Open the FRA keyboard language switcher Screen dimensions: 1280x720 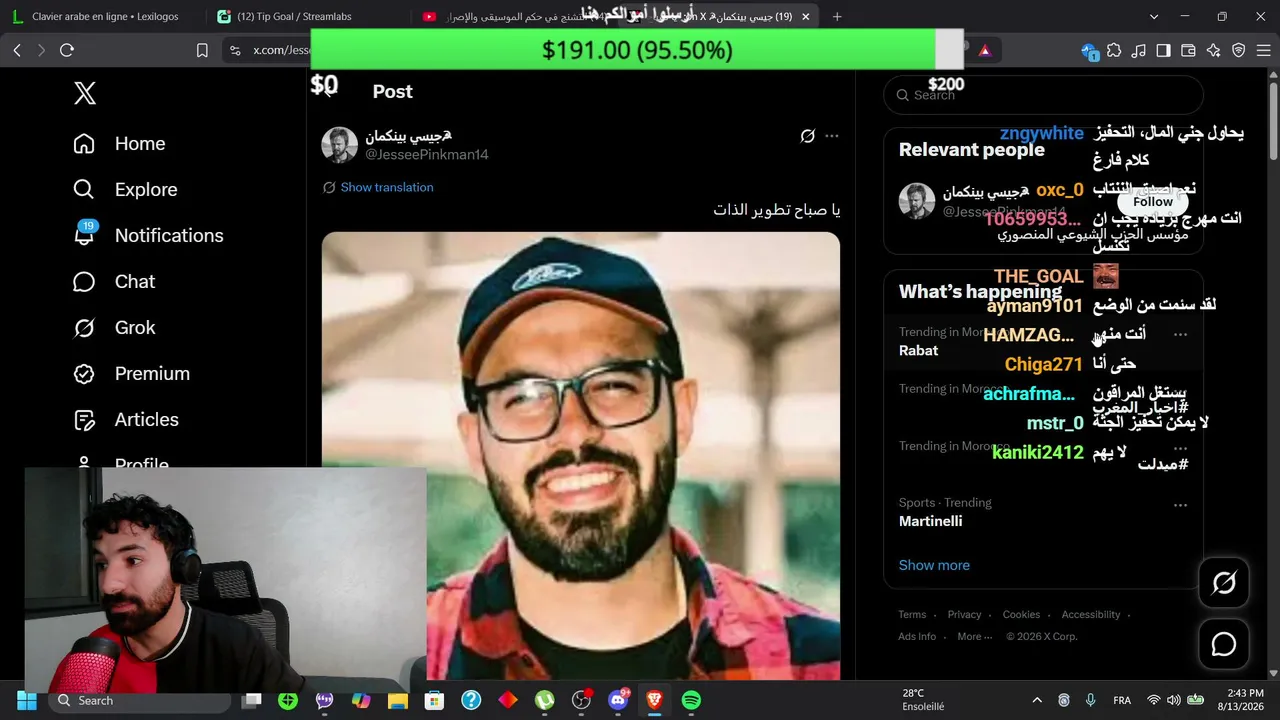(1122, 701)
